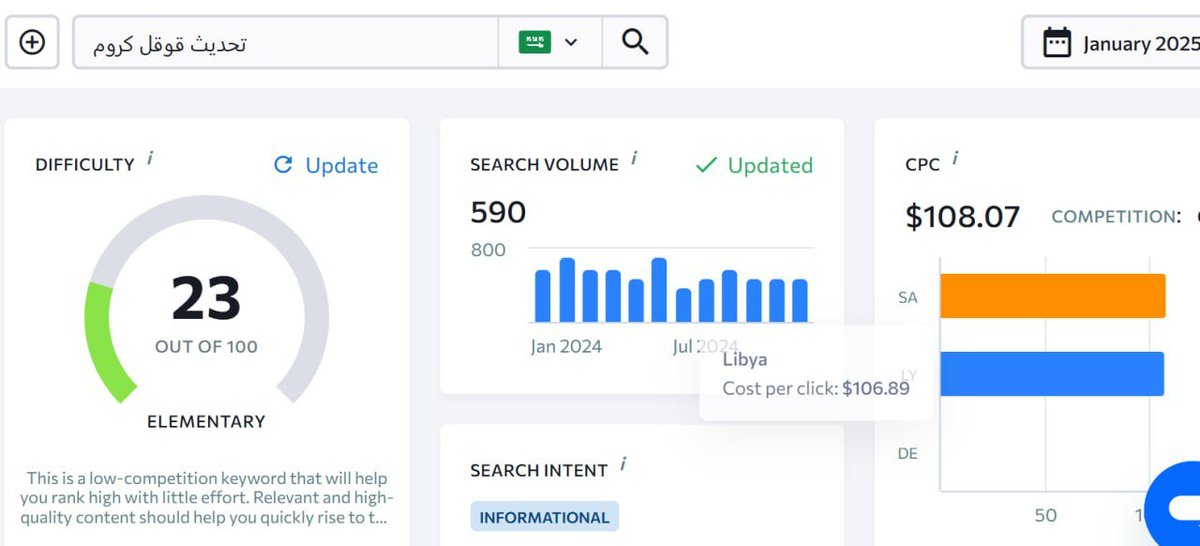Screen dimensions: 1200x546
Task: Click the CPC value $108.07
Action: coord(963,217)
